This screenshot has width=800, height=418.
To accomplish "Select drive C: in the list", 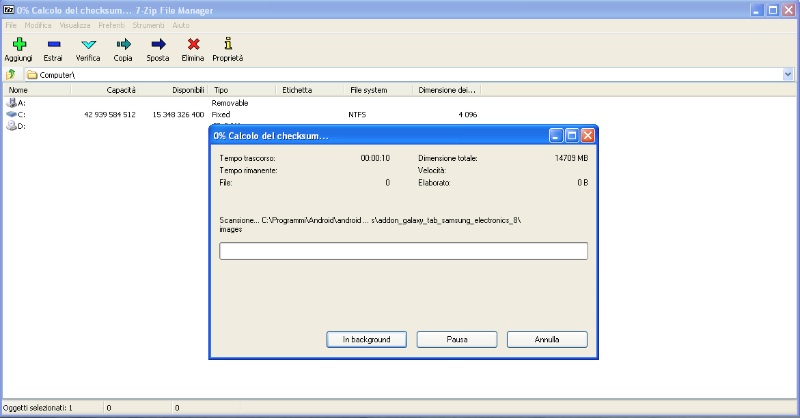I will (22, 115).
